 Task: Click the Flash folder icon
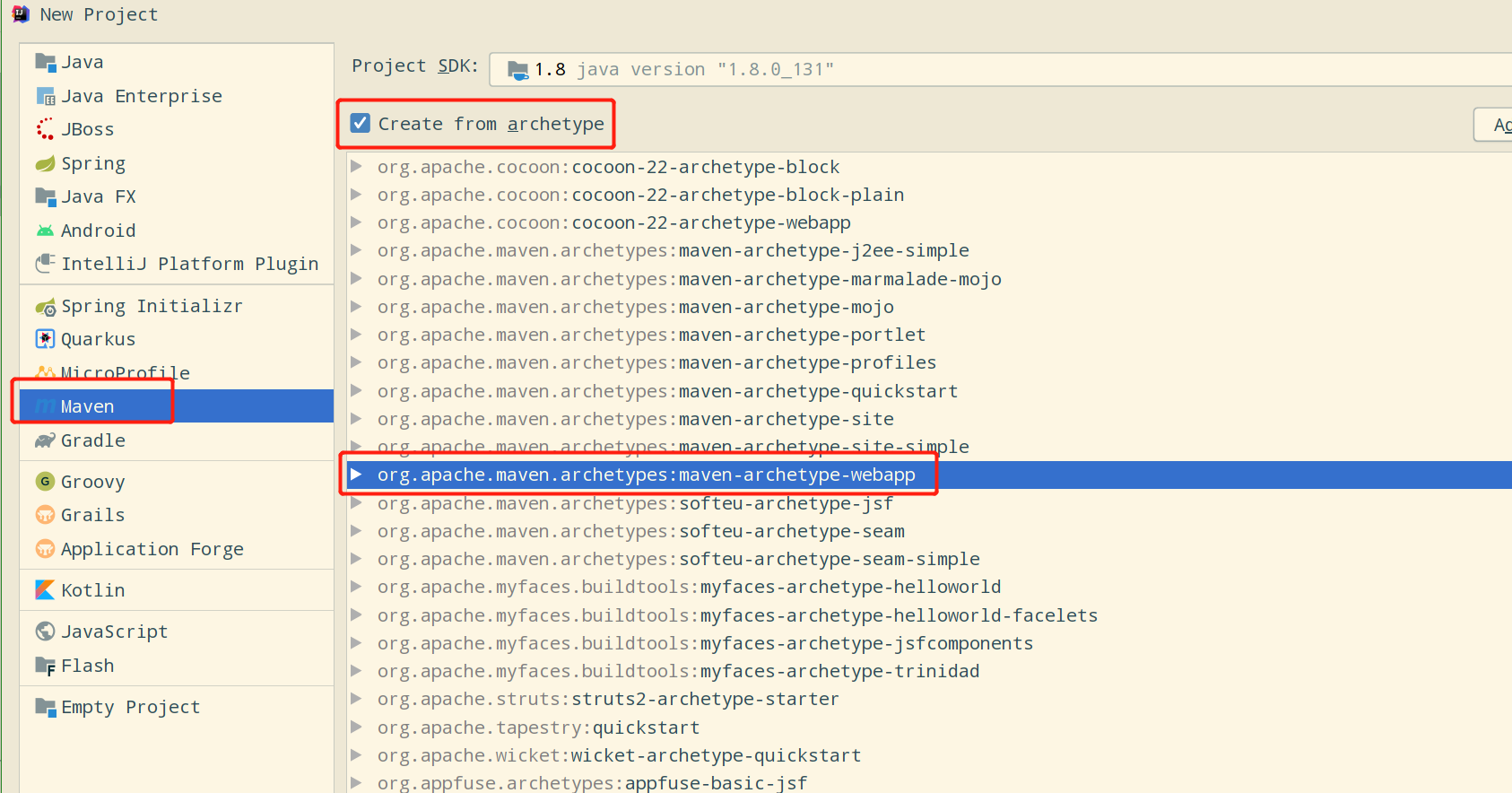pyautogui.click(x=45, y=666)
